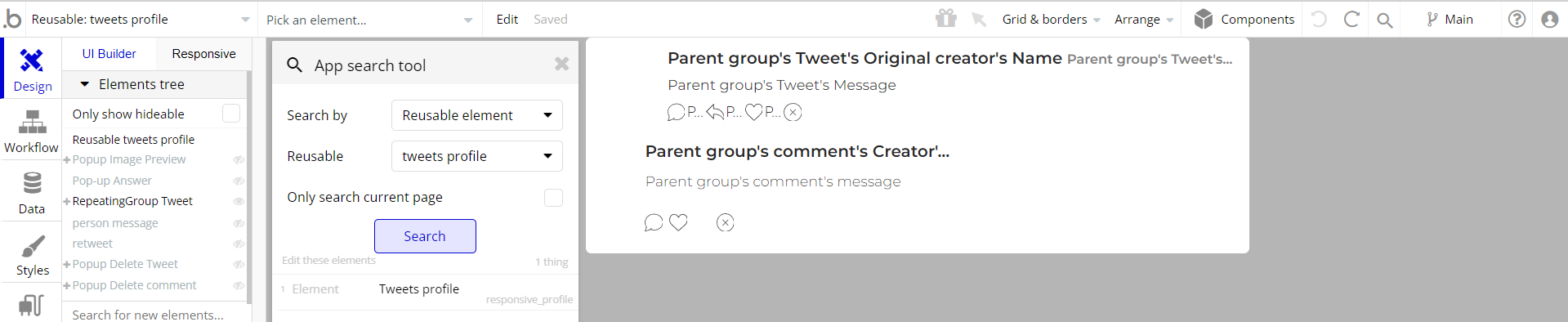Click the undo arrow icon
Screen dimensions: 1568x322
point(1319,19)
